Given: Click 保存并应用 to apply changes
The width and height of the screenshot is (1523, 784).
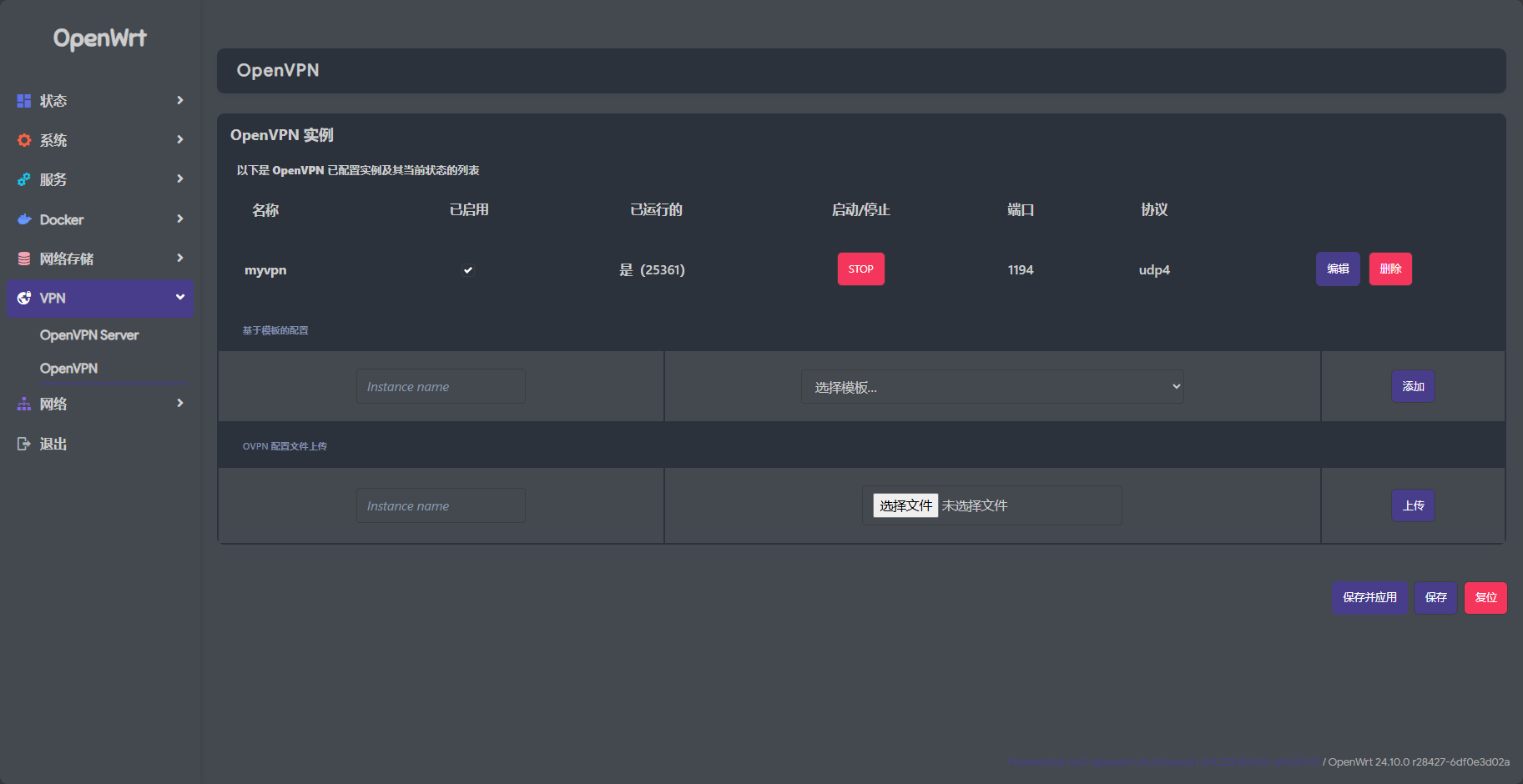Looking at the screenshot, I should pos(1369,597).
